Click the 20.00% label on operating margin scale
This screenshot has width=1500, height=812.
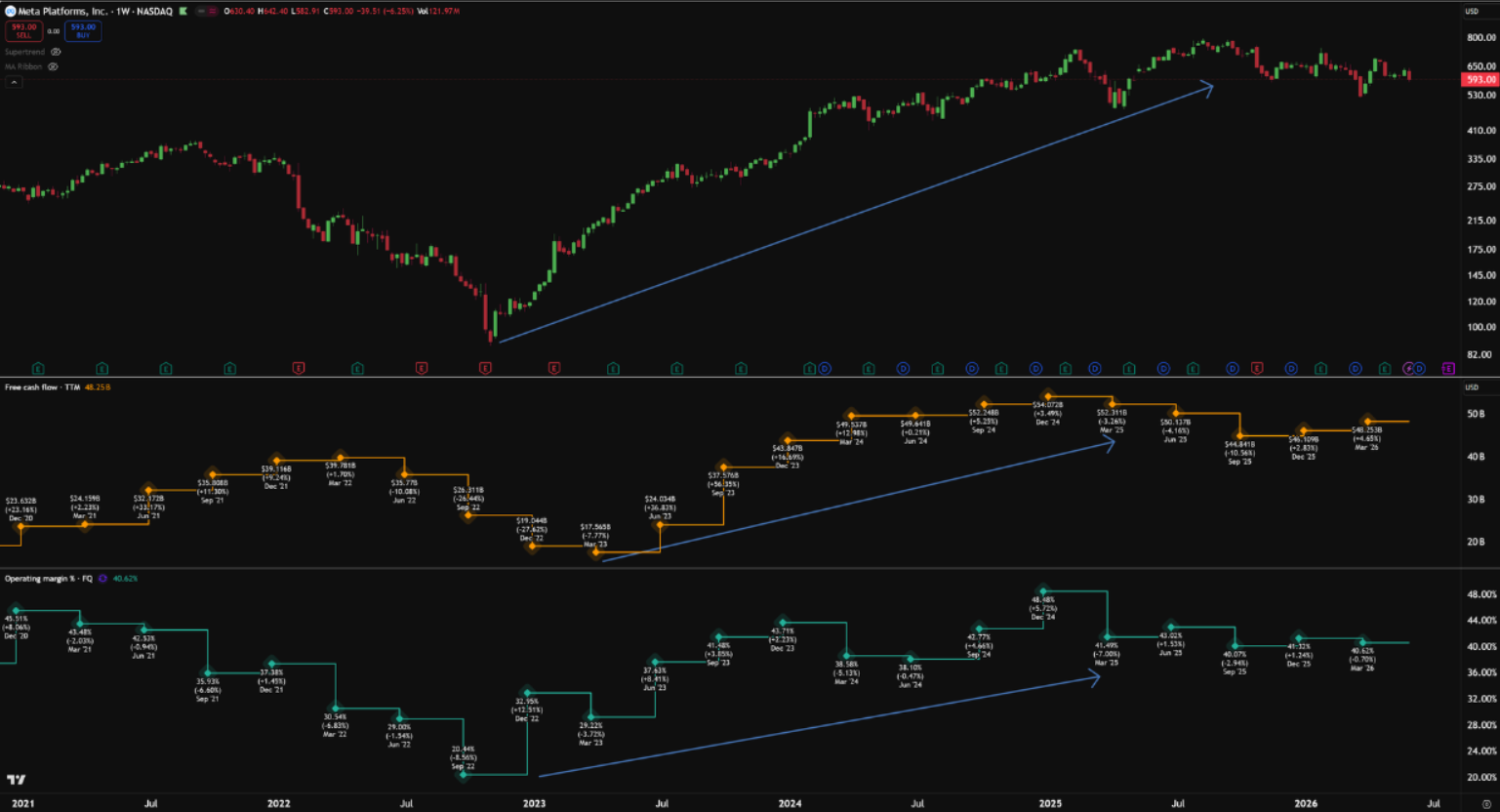click(1481, 778)
